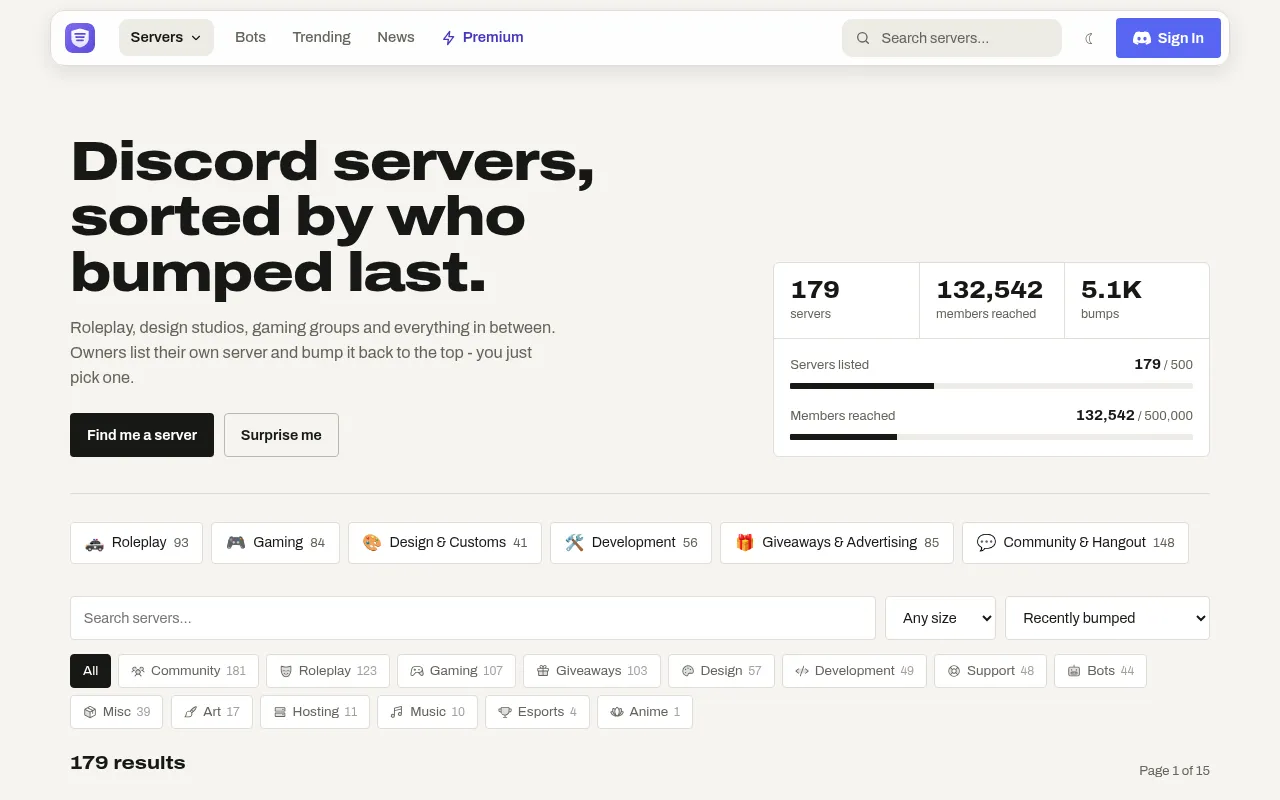Filter by Giveaways tag 103
The image size is (1280, 800).
point(592,671)
